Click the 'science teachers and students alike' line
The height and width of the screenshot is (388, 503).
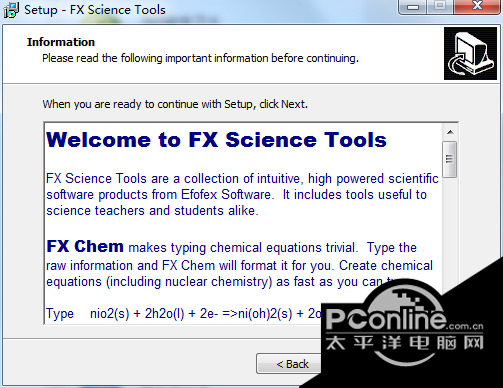(152, 211)
